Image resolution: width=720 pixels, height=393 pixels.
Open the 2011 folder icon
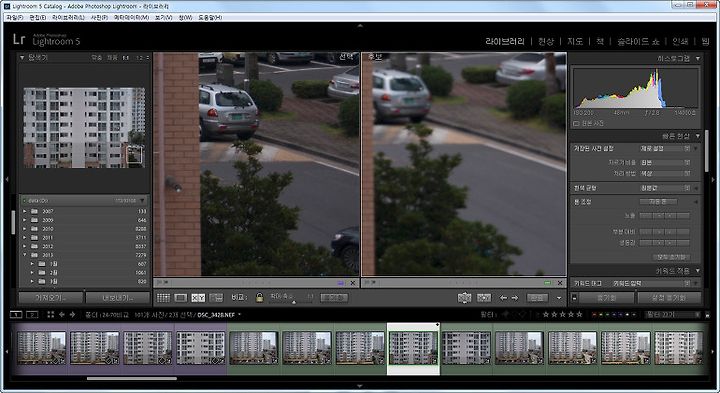tap(34, 237)
